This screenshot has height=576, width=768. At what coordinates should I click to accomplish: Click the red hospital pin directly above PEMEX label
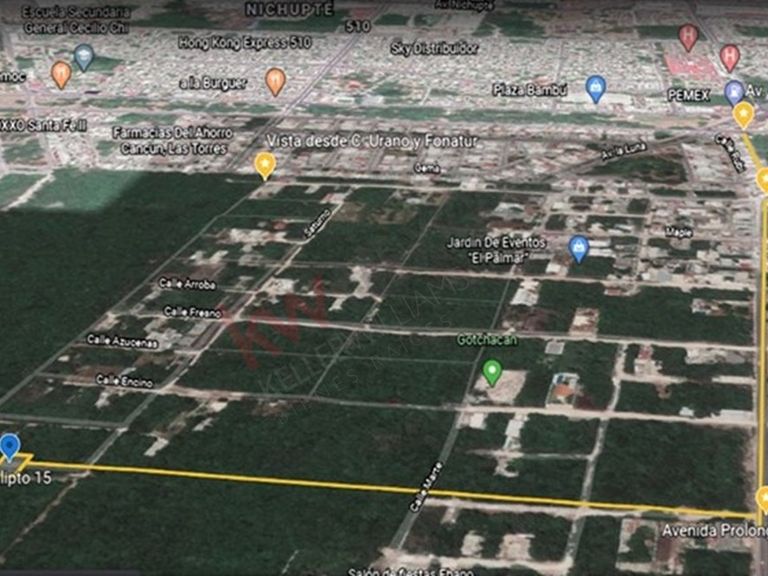tap(688, 38)
